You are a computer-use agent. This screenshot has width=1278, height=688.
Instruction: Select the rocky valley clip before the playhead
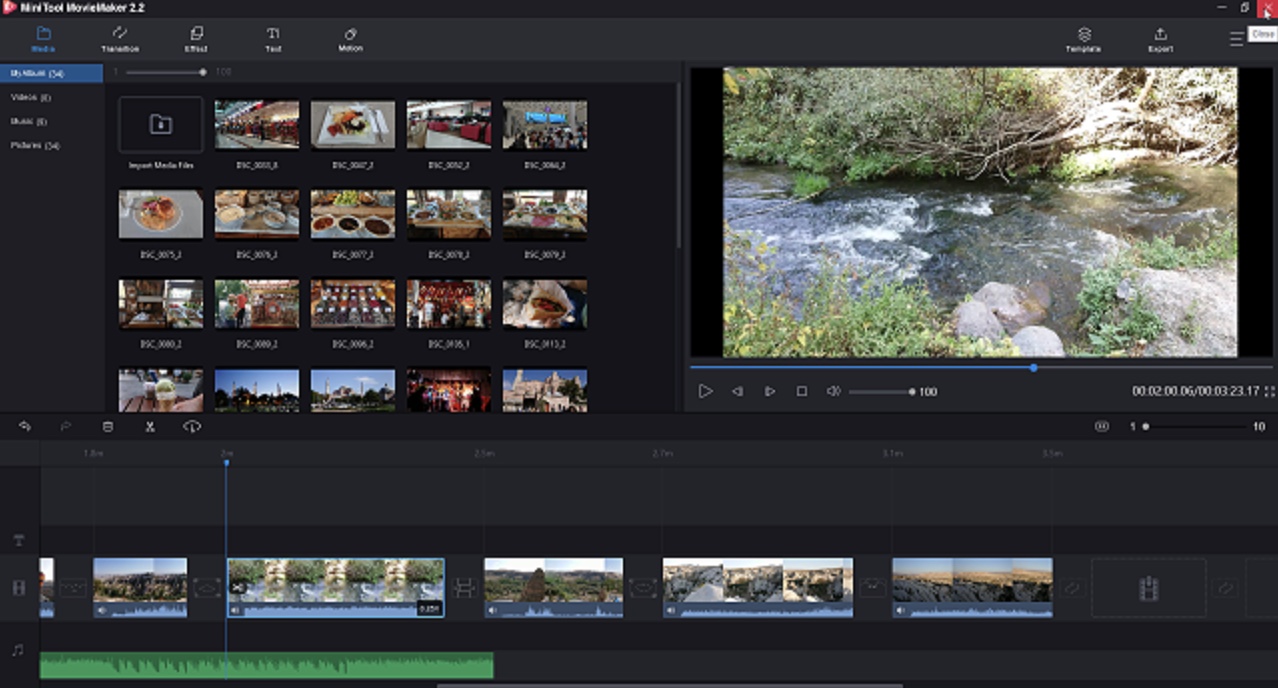coord(140,587)
